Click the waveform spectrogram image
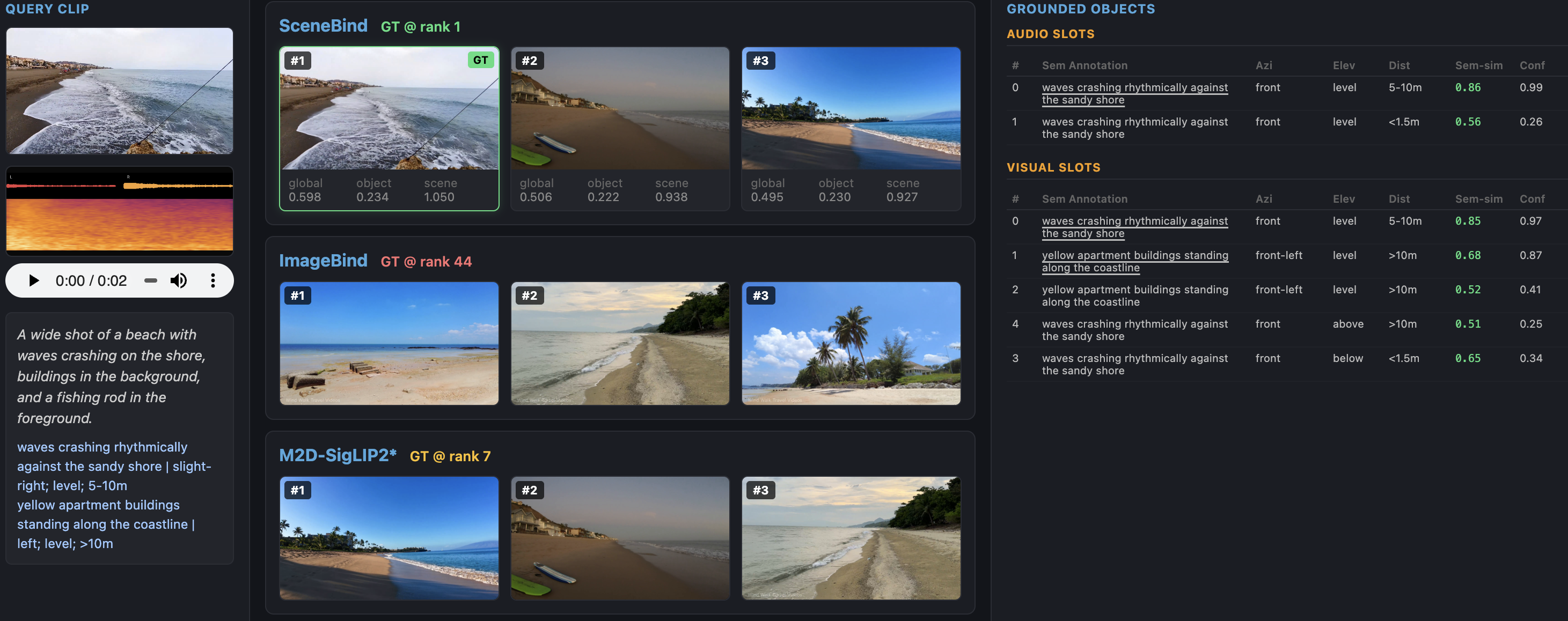 (119, 211)
